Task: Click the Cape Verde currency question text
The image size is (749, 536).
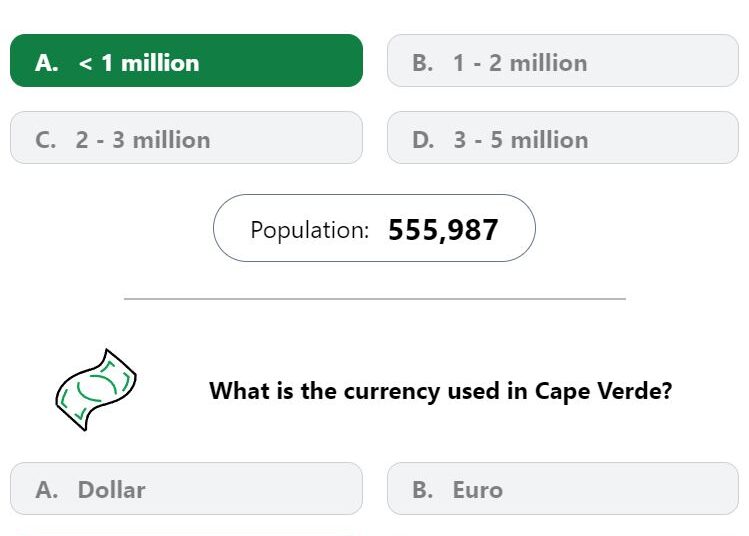Action: click(x=440, y=390)
